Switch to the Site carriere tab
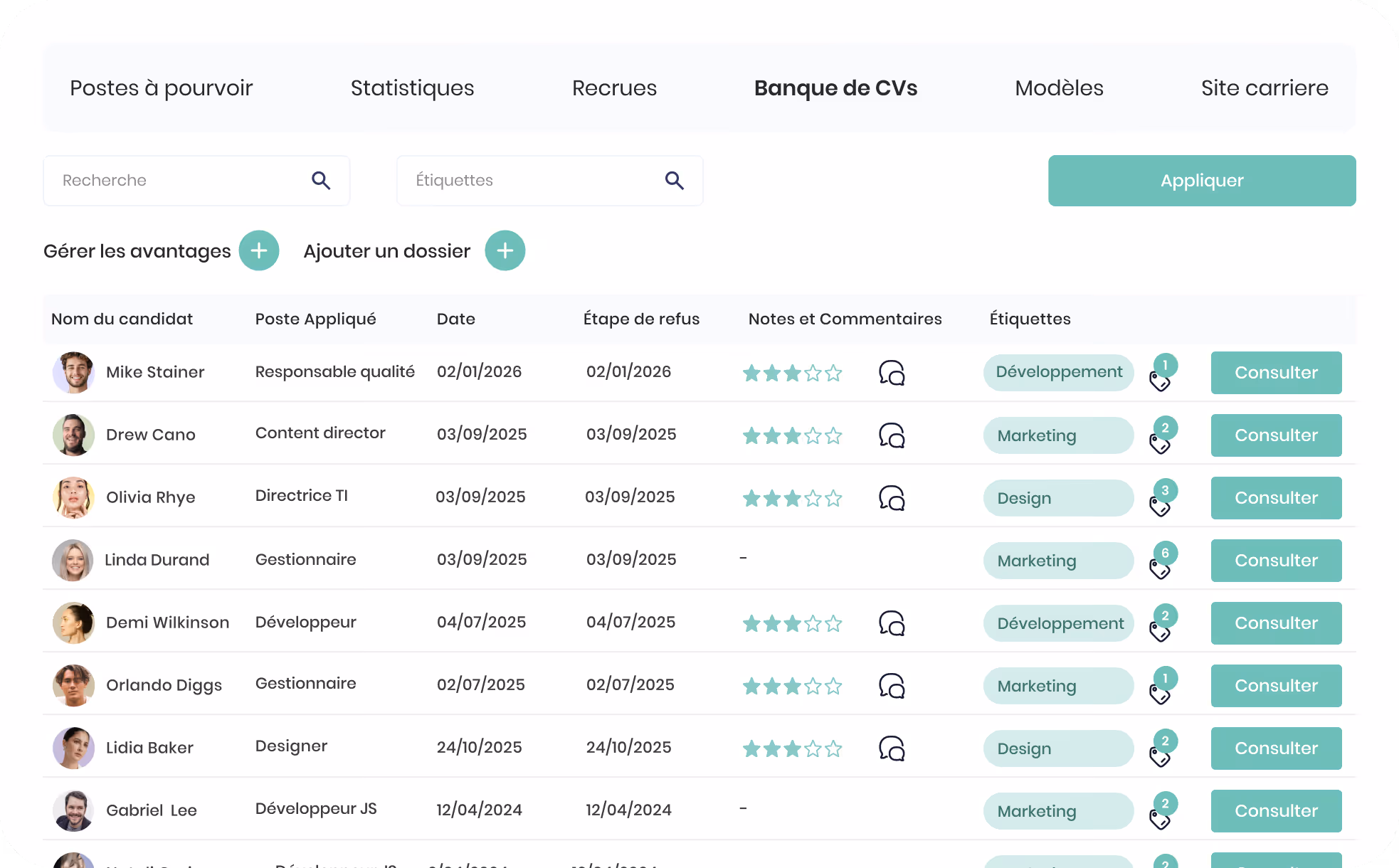The image size is (1399, 868). point(1265,88)
